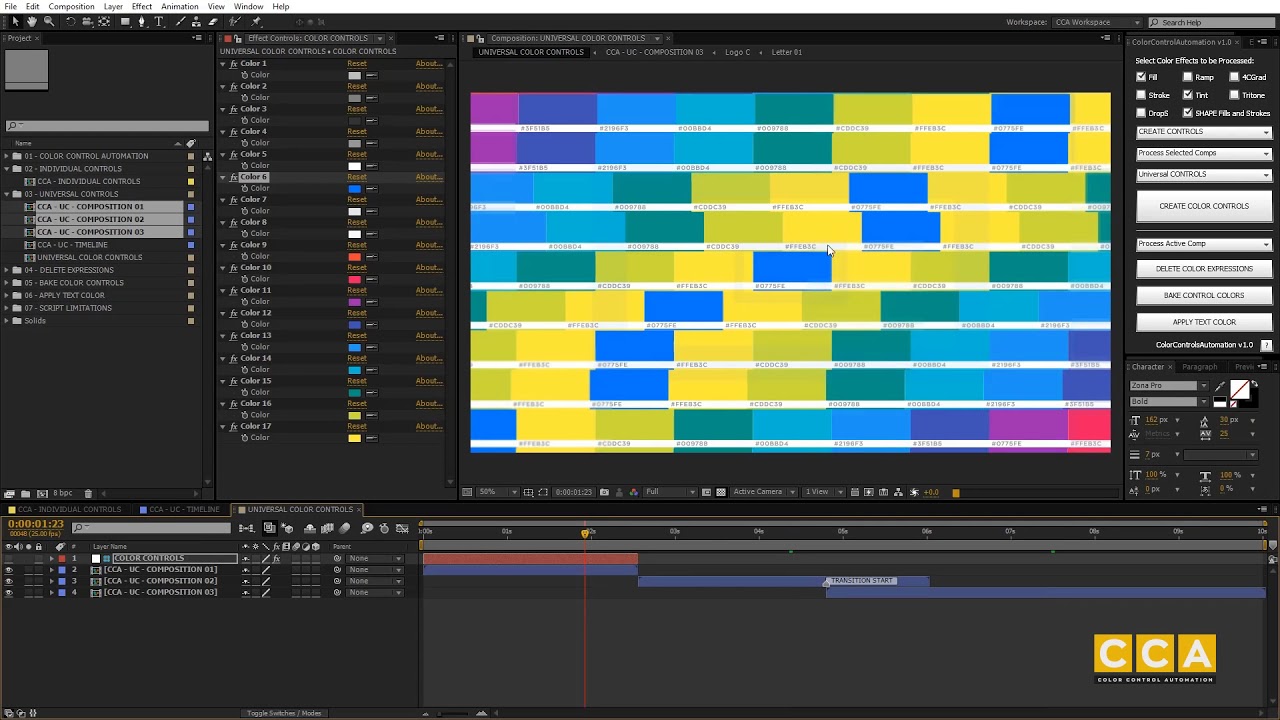Screen dimensions: 1280x720
Task: Click the CCA help question mark icon
Action: (x=1266, y=345)
